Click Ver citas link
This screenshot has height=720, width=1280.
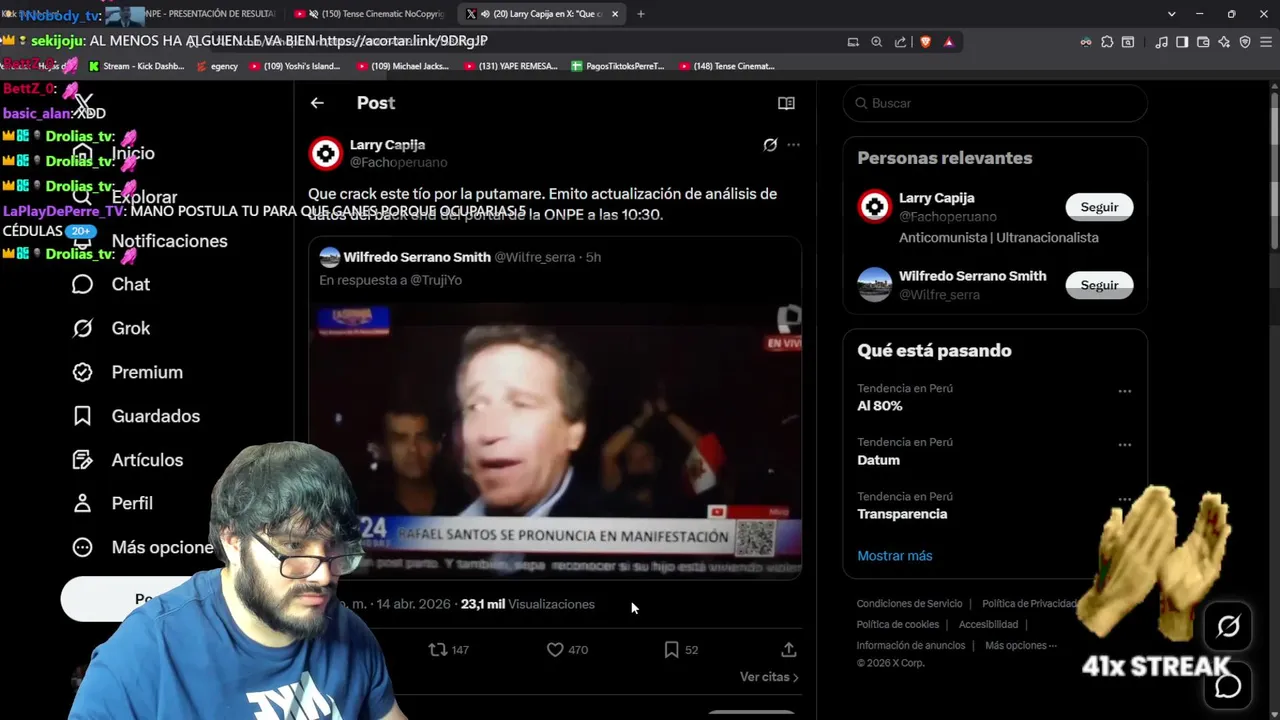(x=769, y=677)
